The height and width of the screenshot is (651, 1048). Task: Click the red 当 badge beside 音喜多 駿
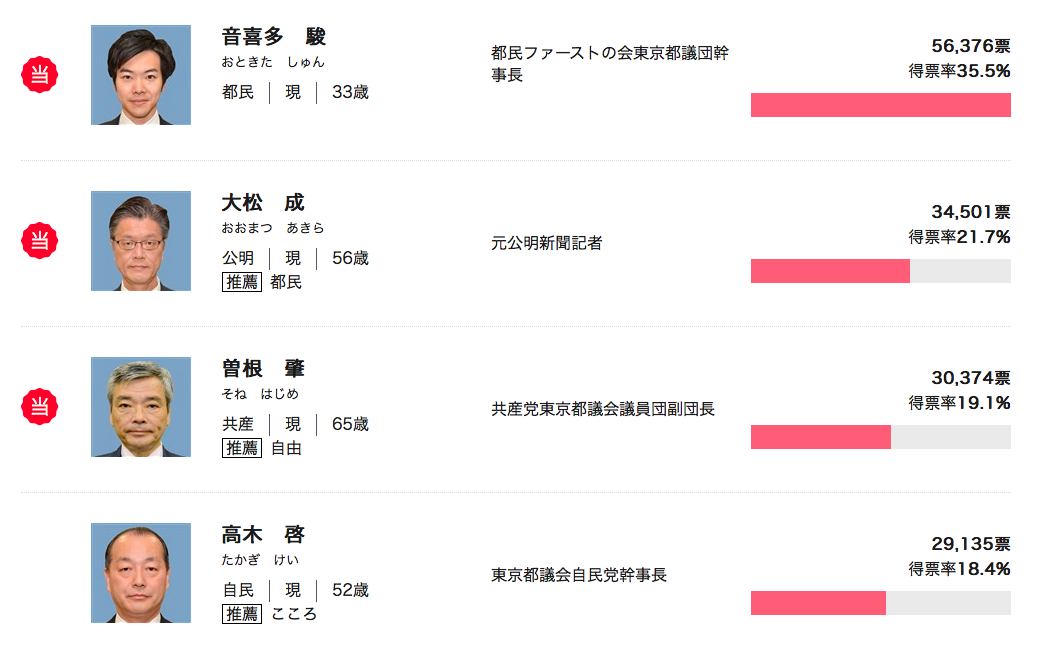tap(39, 74)
